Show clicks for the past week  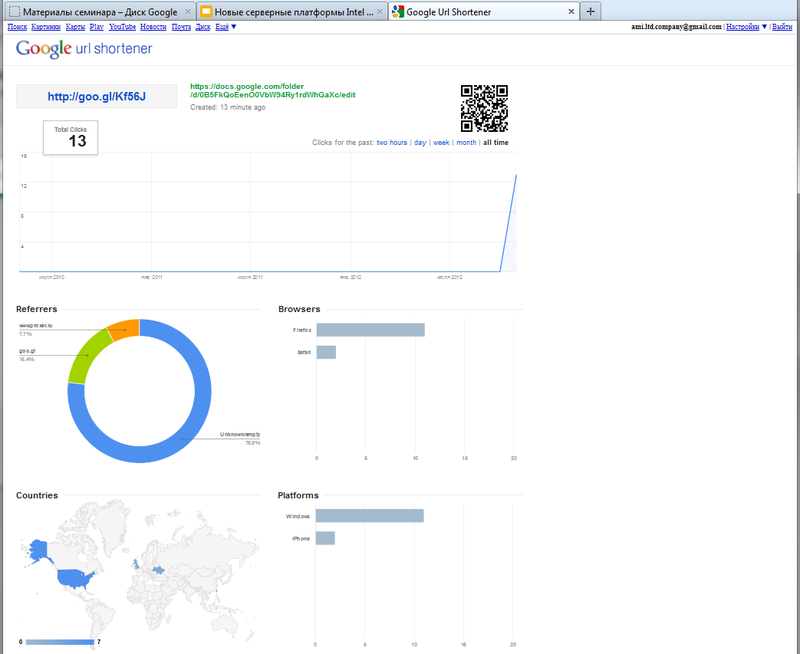pos(441,142)
